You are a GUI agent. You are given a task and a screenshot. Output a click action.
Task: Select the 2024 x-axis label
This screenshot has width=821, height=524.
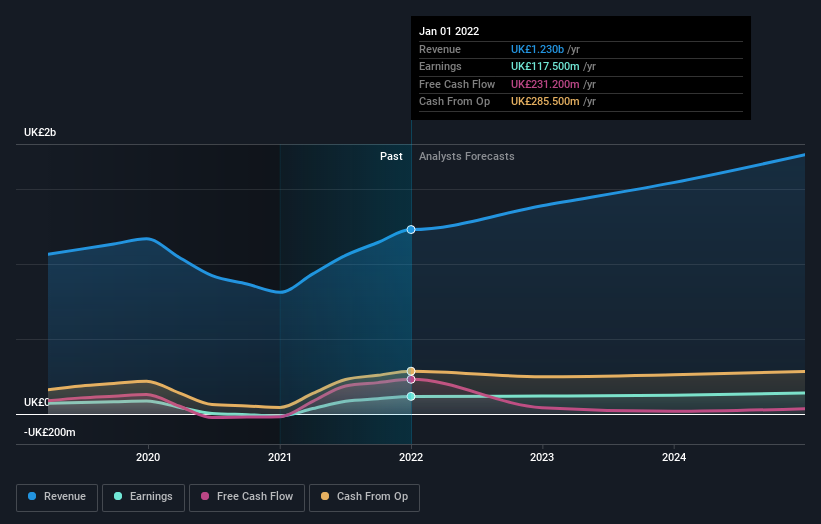[674, 457]
